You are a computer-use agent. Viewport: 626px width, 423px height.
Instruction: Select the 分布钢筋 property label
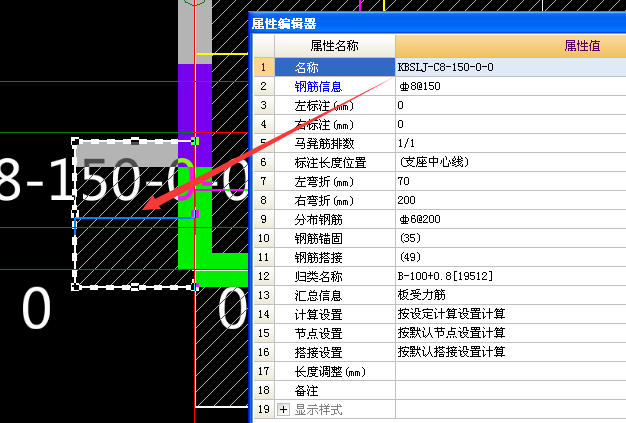pyautogui.click(x=318, y=220)
